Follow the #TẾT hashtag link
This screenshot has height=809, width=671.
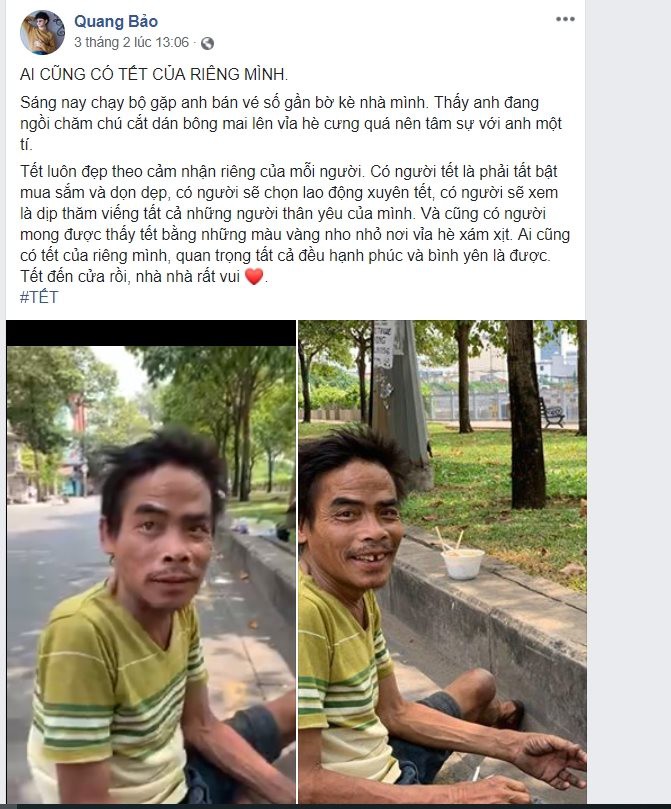coord(39,297)
